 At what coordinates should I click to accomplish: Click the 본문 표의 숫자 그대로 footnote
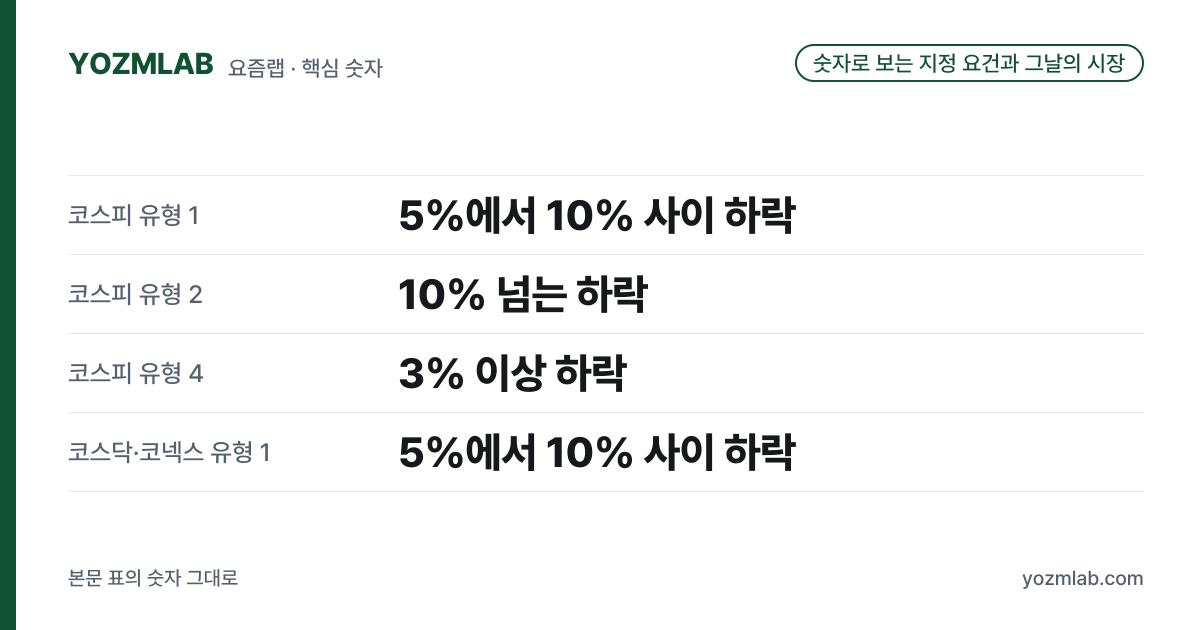pyautogui.click(x=153, y=578)
